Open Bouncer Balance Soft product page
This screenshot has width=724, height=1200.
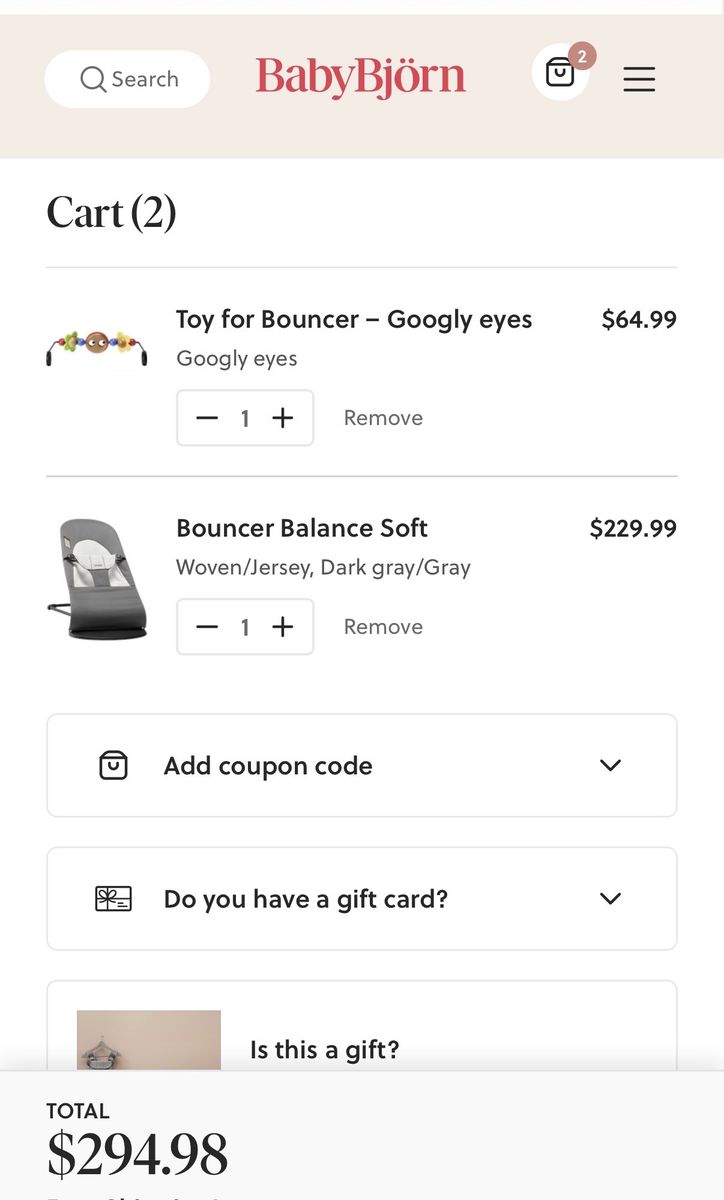(x=302, y=528)
